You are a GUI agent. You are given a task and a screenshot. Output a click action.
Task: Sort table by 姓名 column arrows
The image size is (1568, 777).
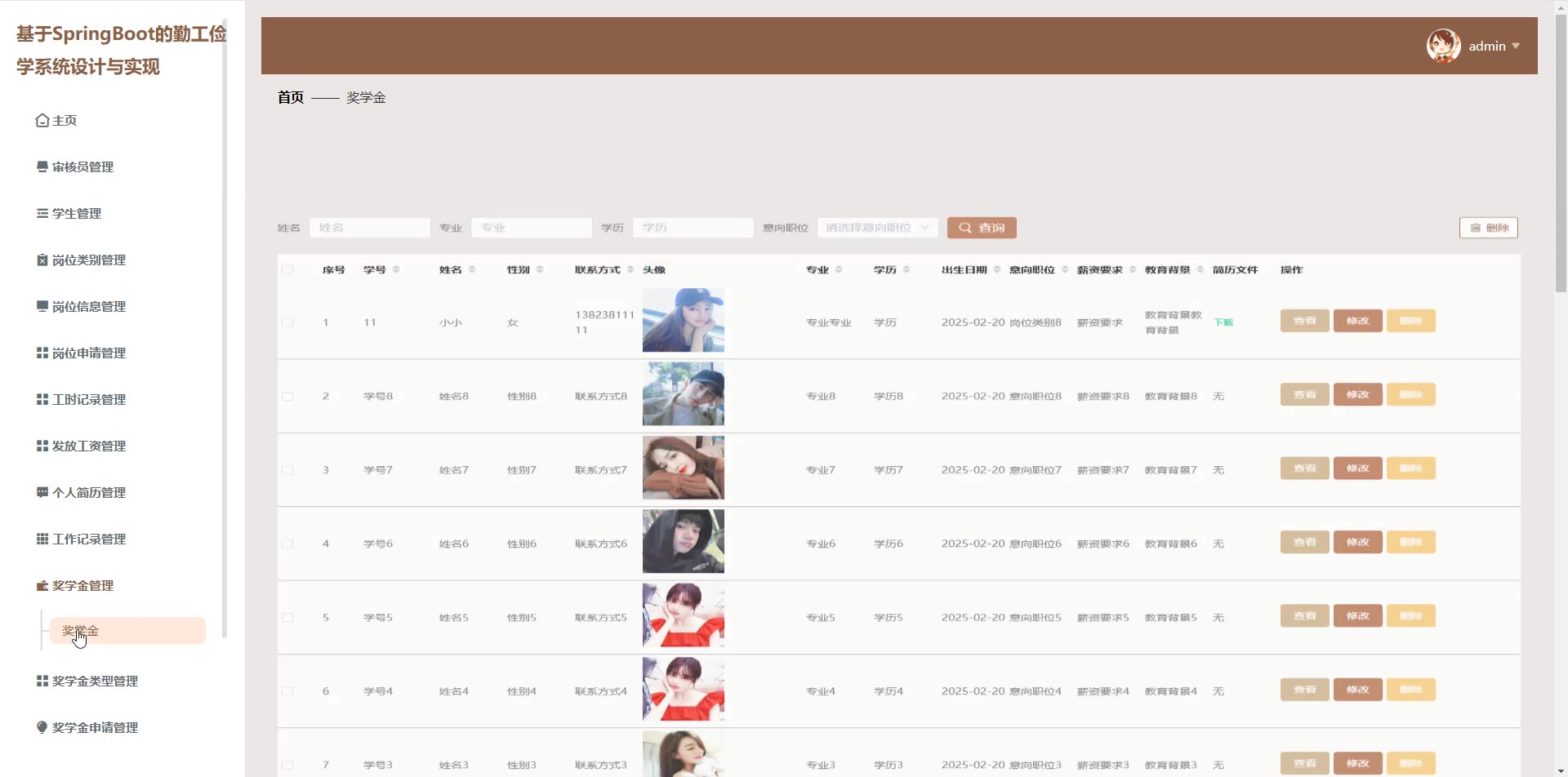[472, 269]
